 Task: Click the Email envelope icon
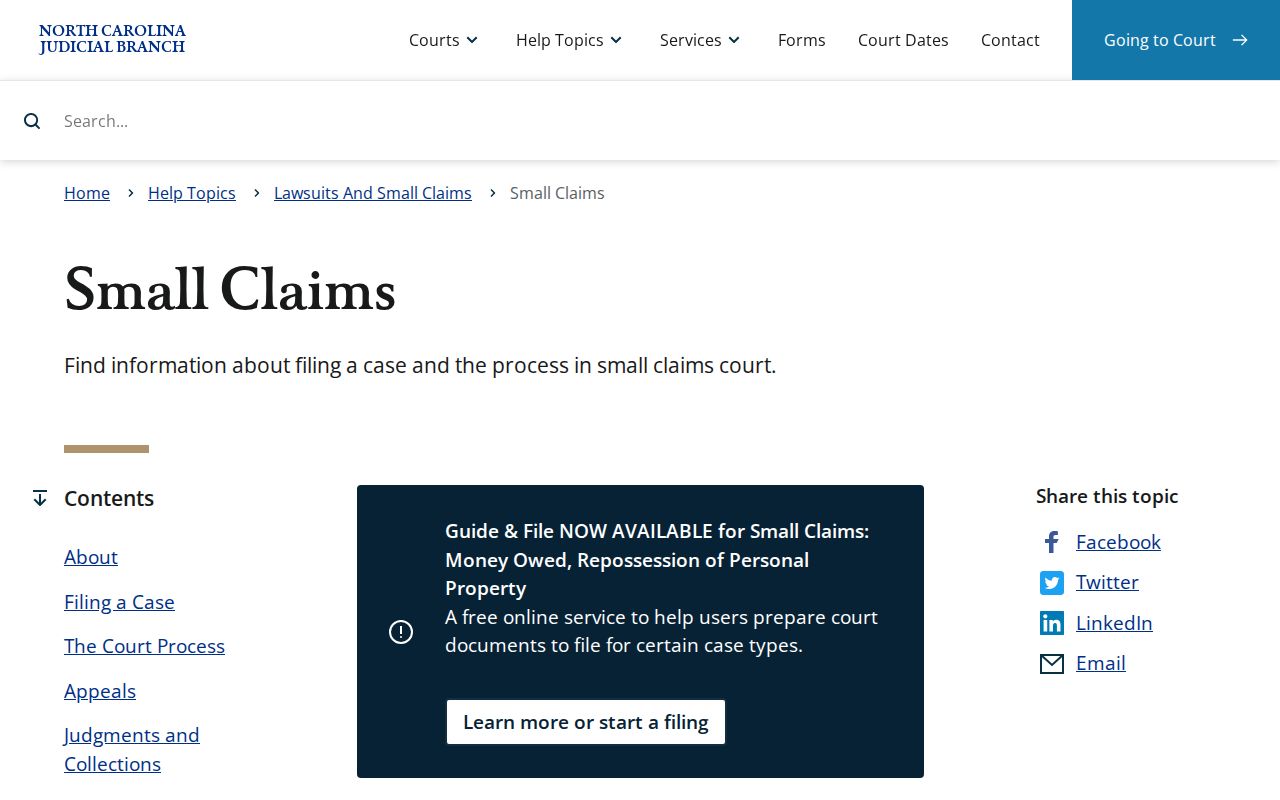point(1052,664)
